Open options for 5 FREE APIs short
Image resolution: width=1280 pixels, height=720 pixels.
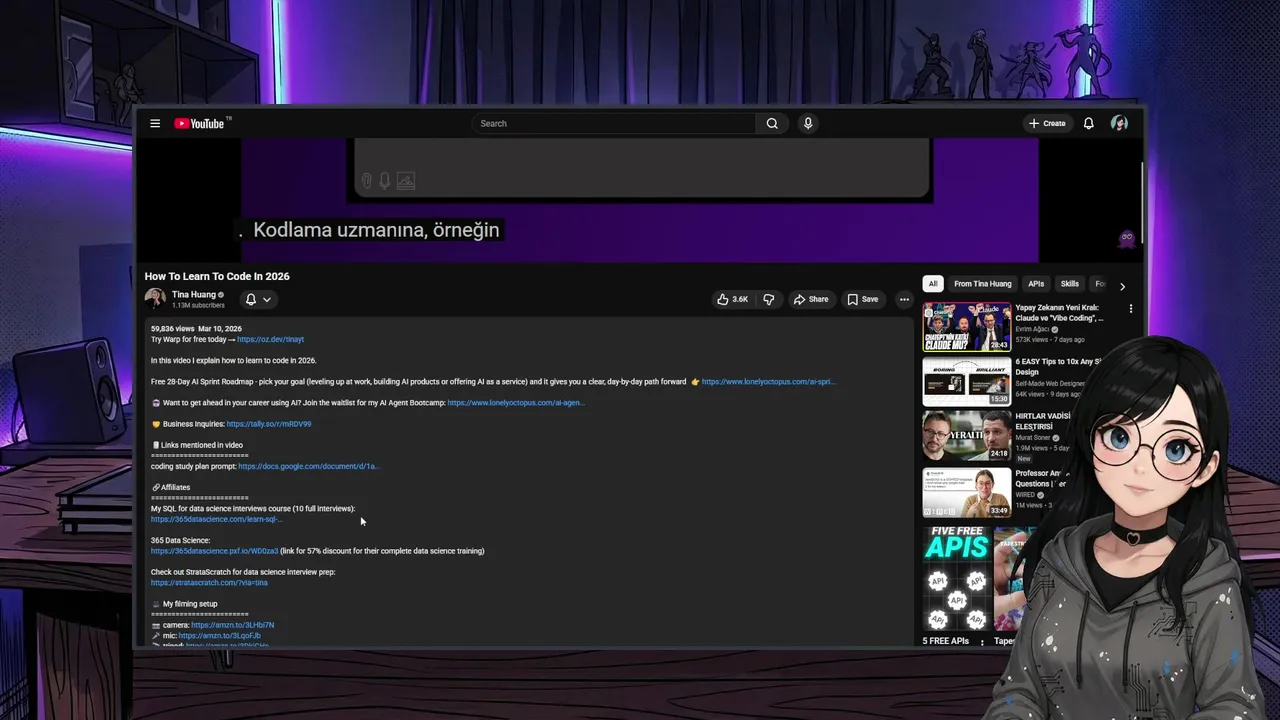[982, 642]
